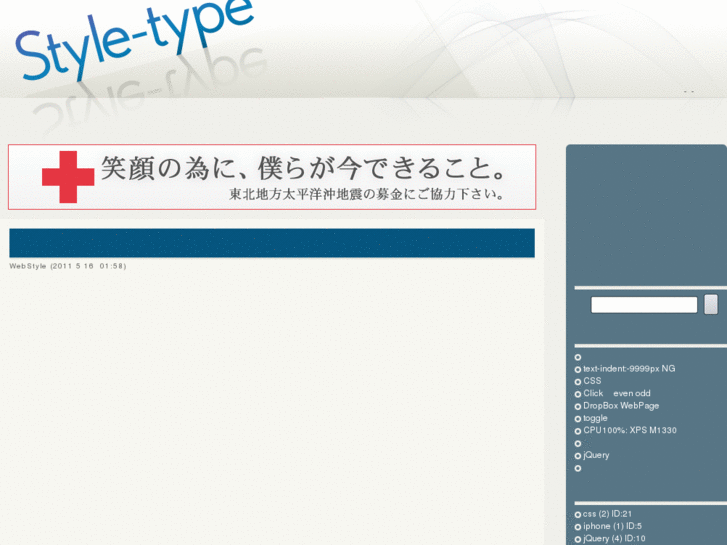Open the DropBox WebPage entry

[x=621, y=406]
